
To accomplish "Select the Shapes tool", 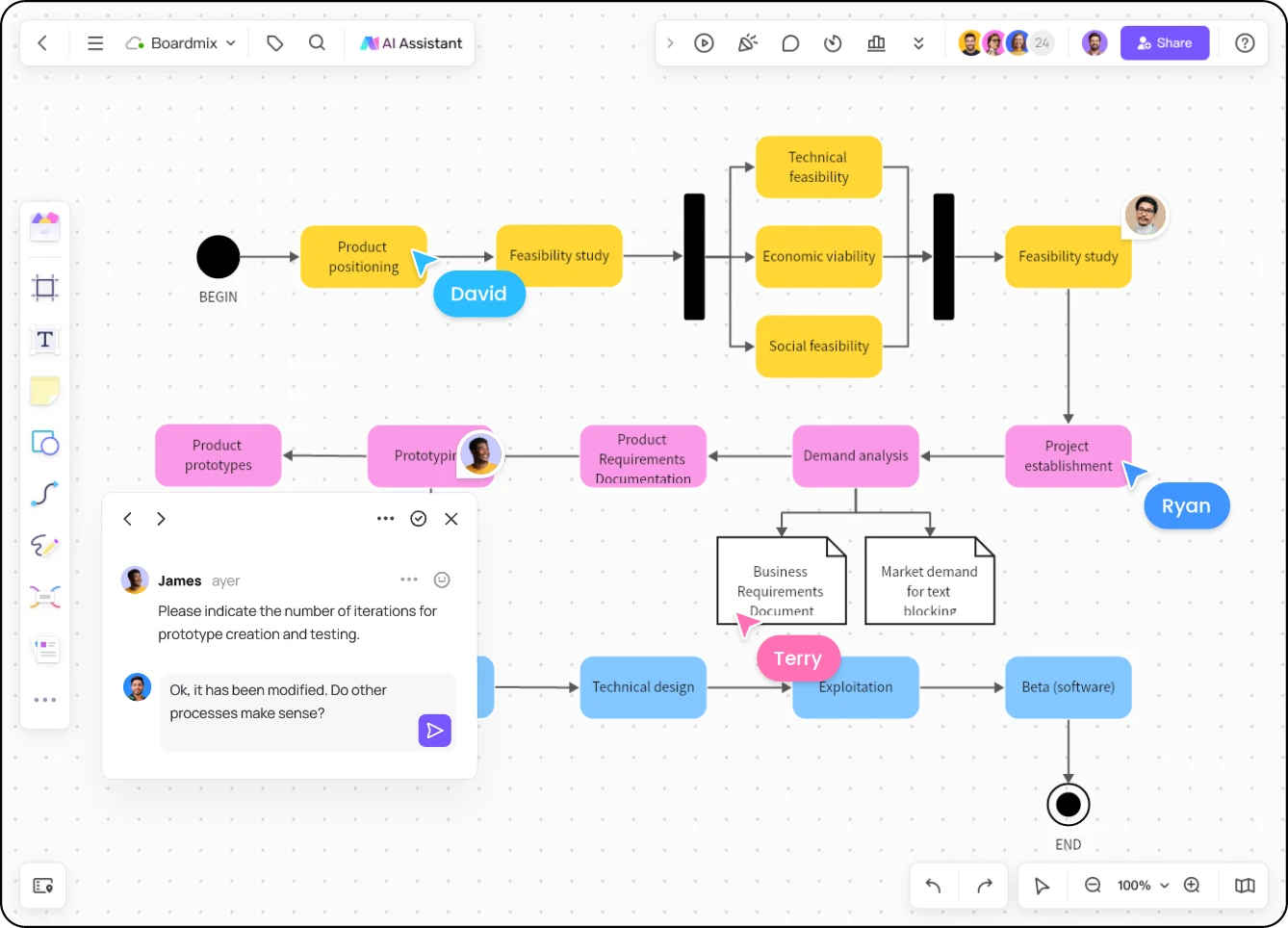I will [45, 443].
